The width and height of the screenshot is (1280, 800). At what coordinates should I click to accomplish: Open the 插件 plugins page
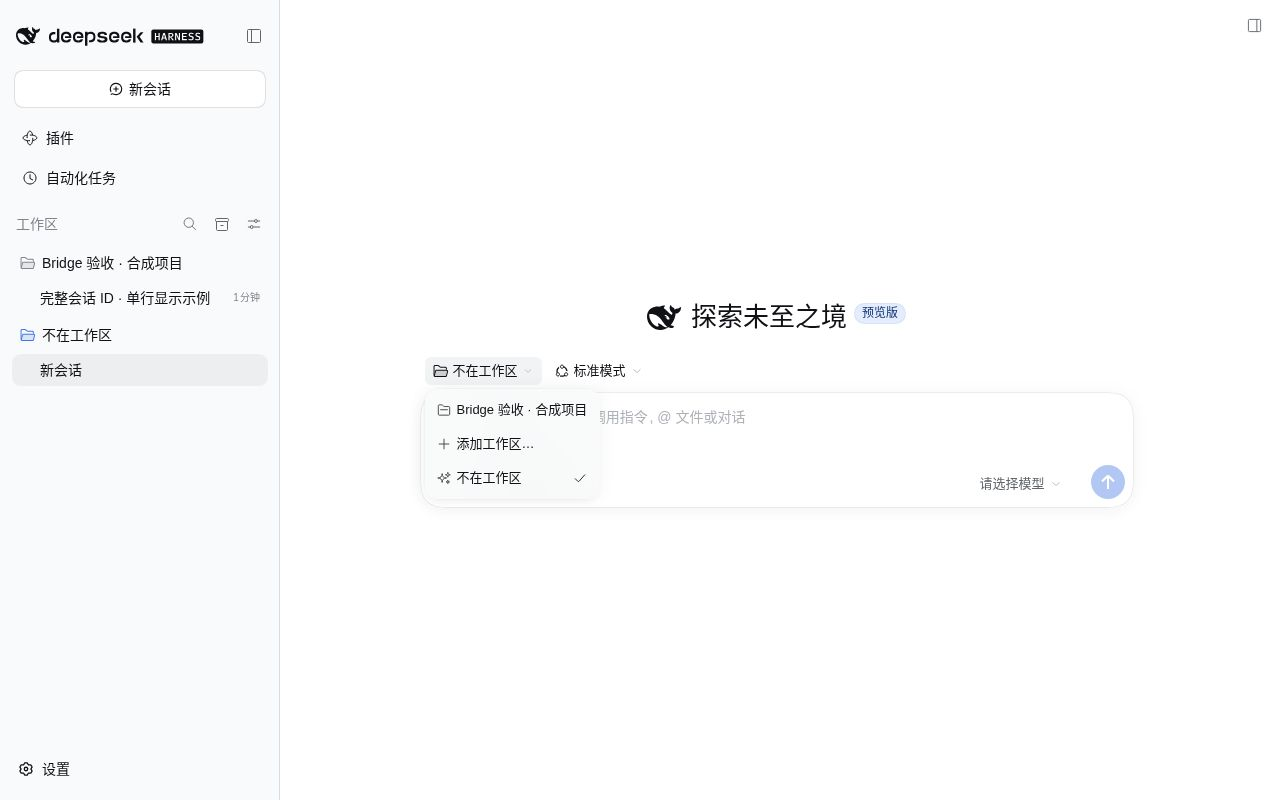(140, 138)
